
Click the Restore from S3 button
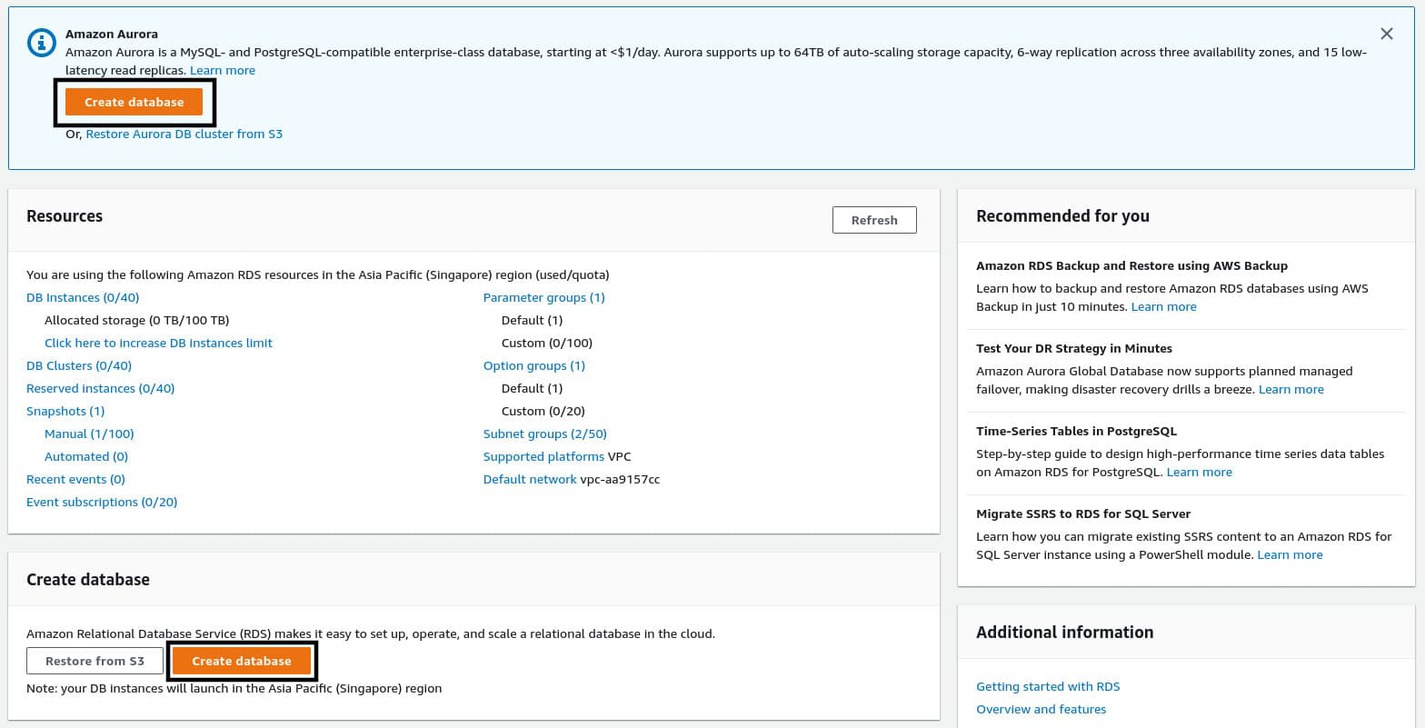(x=94, y=660)
